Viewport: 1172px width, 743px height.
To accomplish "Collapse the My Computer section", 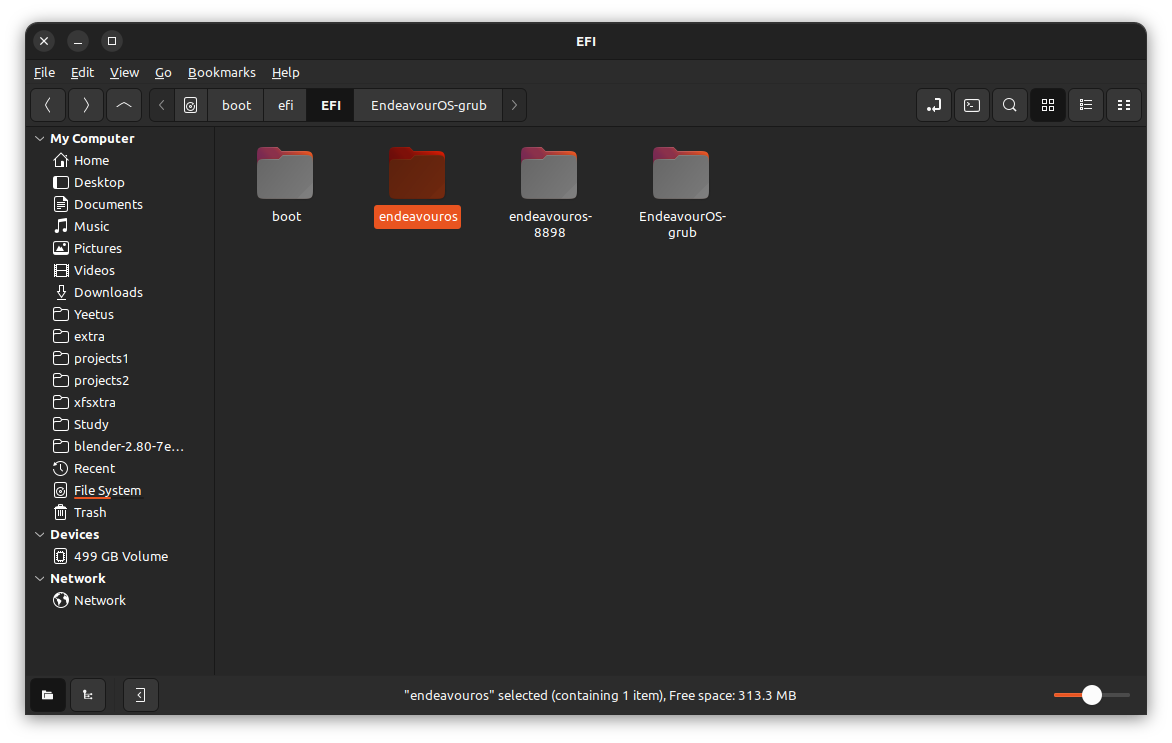I will pyautogui.click(x=40, y=139).
